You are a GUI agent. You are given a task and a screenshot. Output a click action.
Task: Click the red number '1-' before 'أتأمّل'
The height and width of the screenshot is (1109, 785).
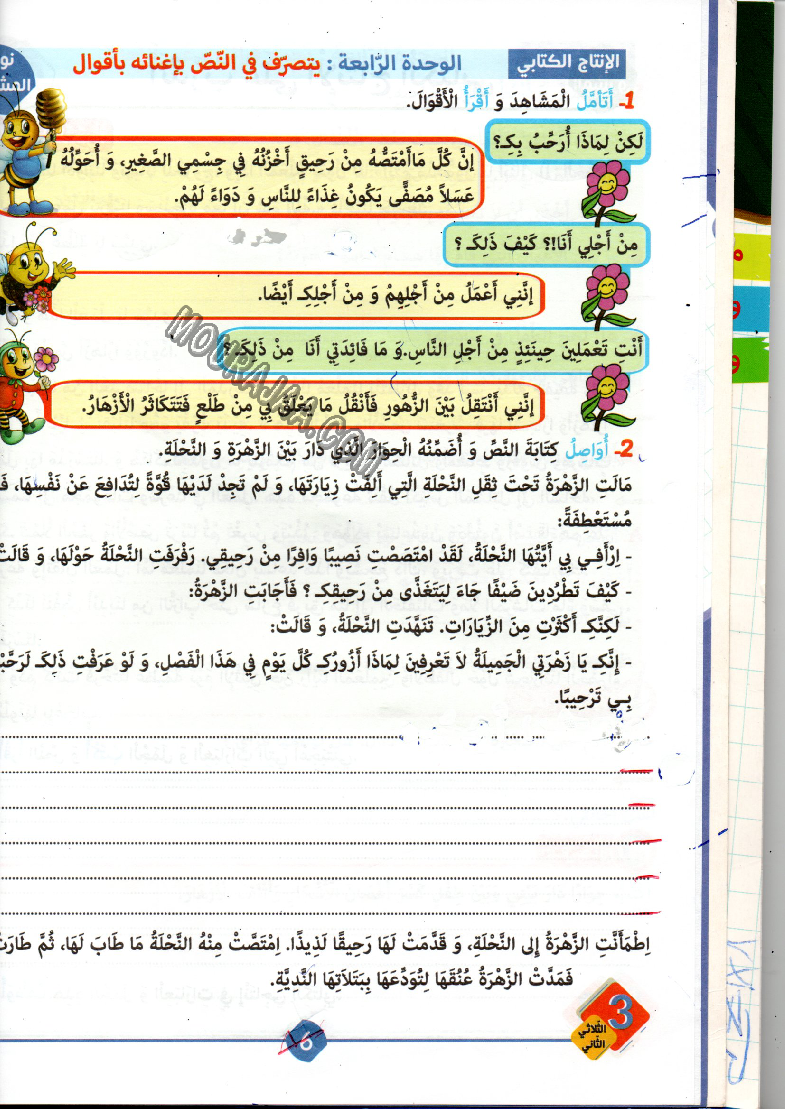[627, 102]
